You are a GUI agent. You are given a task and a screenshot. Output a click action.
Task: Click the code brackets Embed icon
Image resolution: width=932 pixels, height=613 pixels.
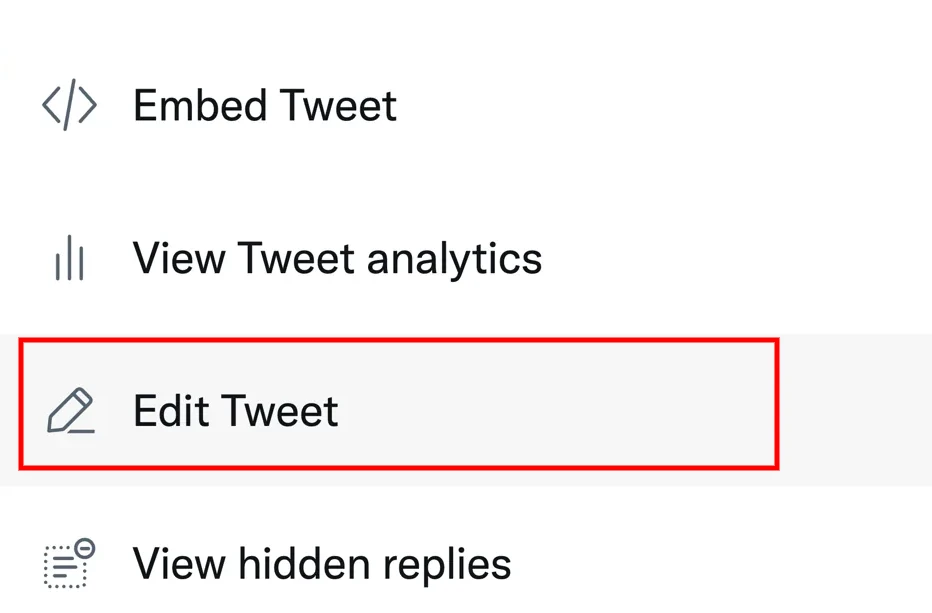[69, 106]
